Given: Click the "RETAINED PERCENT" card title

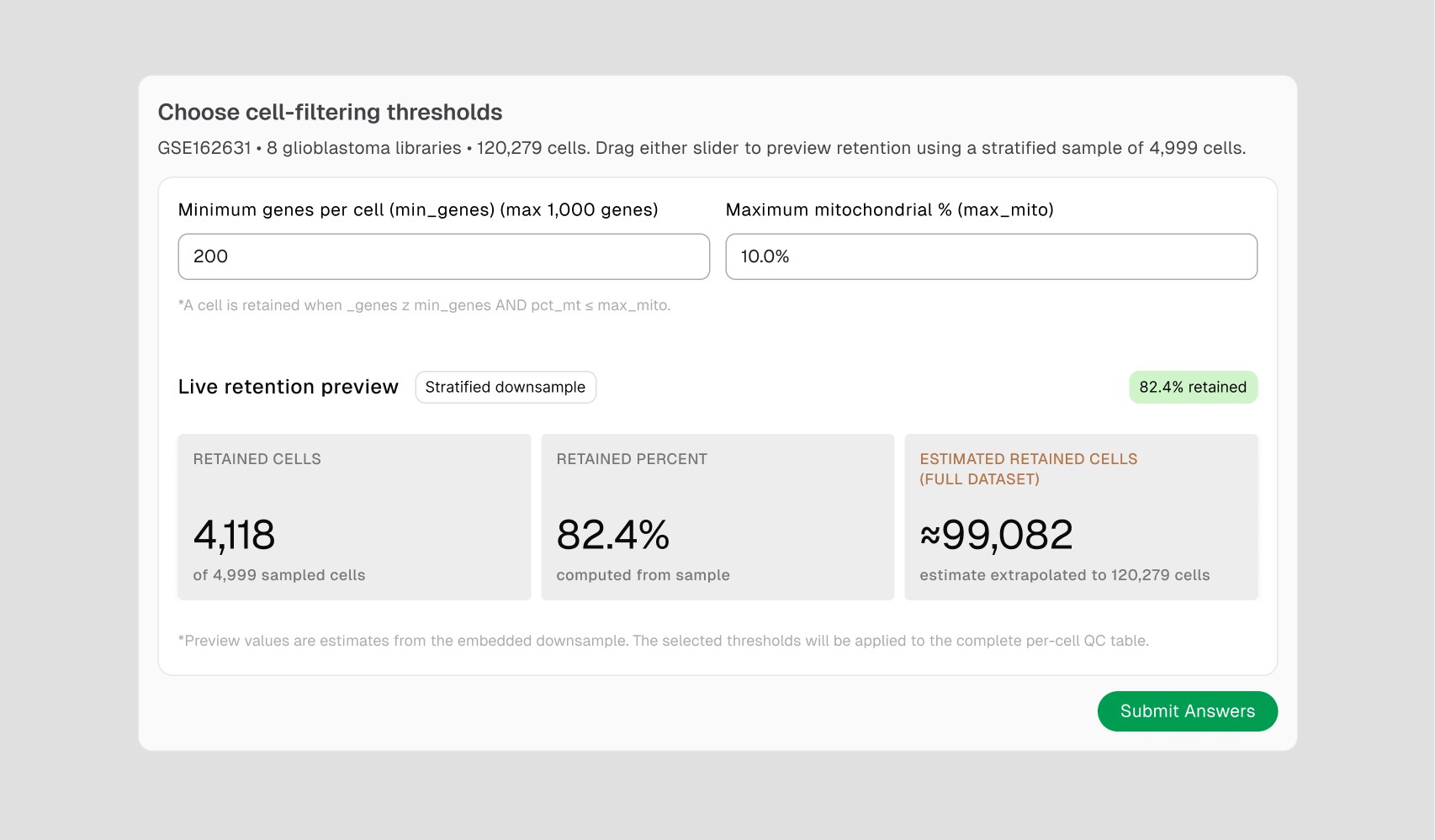Looking at the screenshot, I should tap(632, 459).
